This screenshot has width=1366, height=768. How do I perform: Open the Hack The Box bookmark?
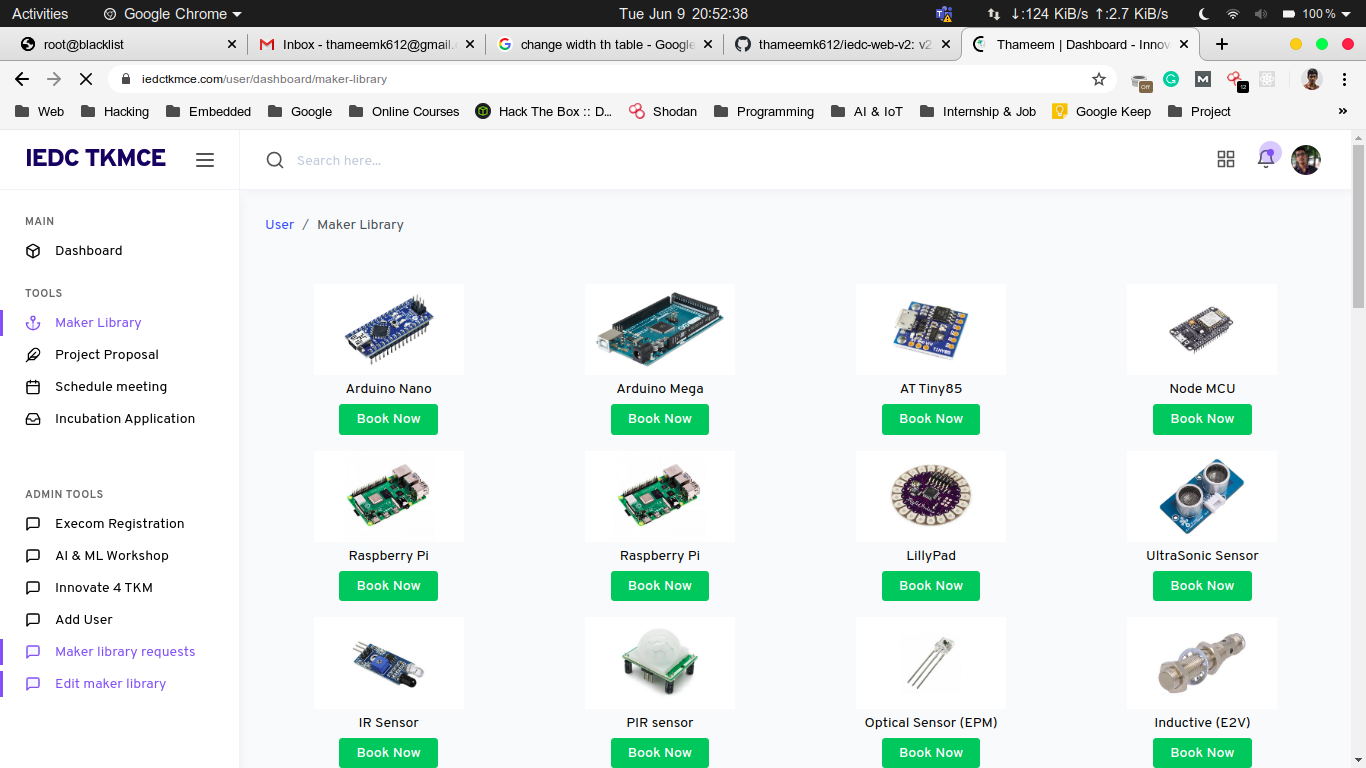pyautogui.click(x=544, y=111)
